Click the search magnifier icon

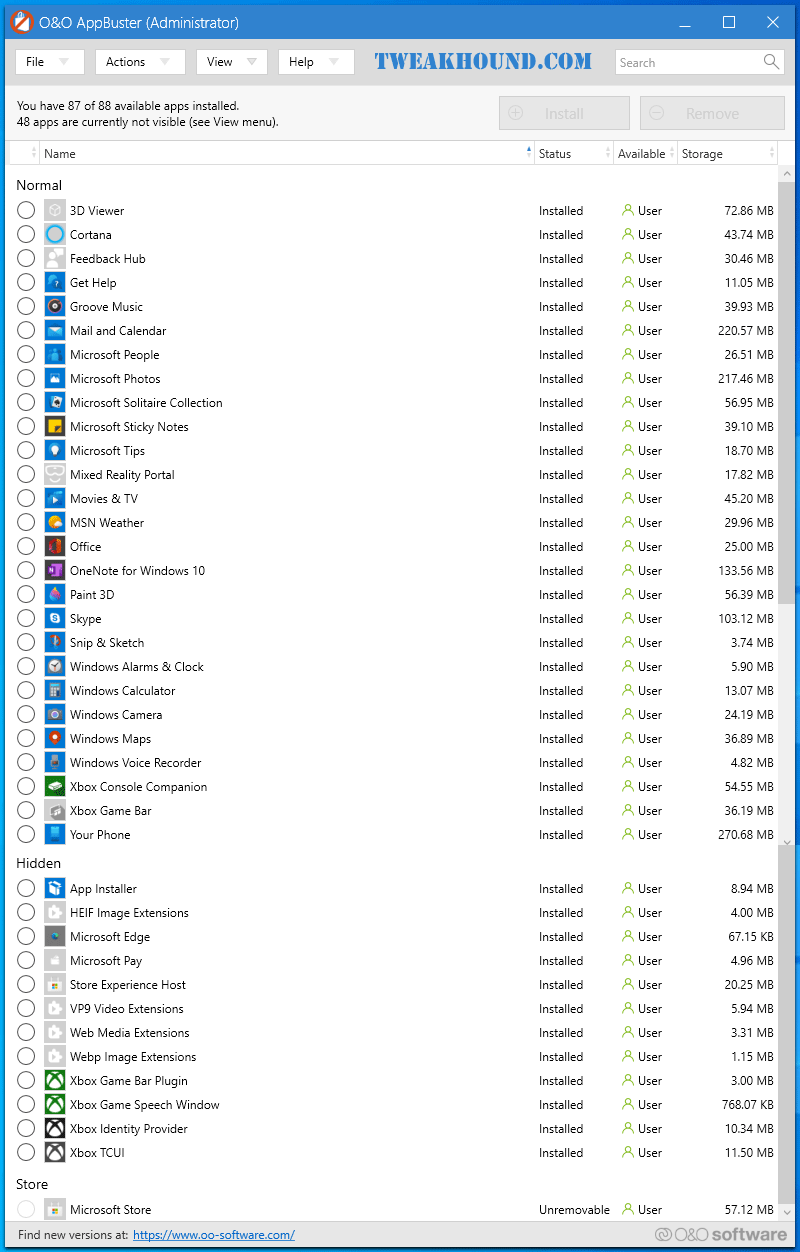tap(771, 62)
